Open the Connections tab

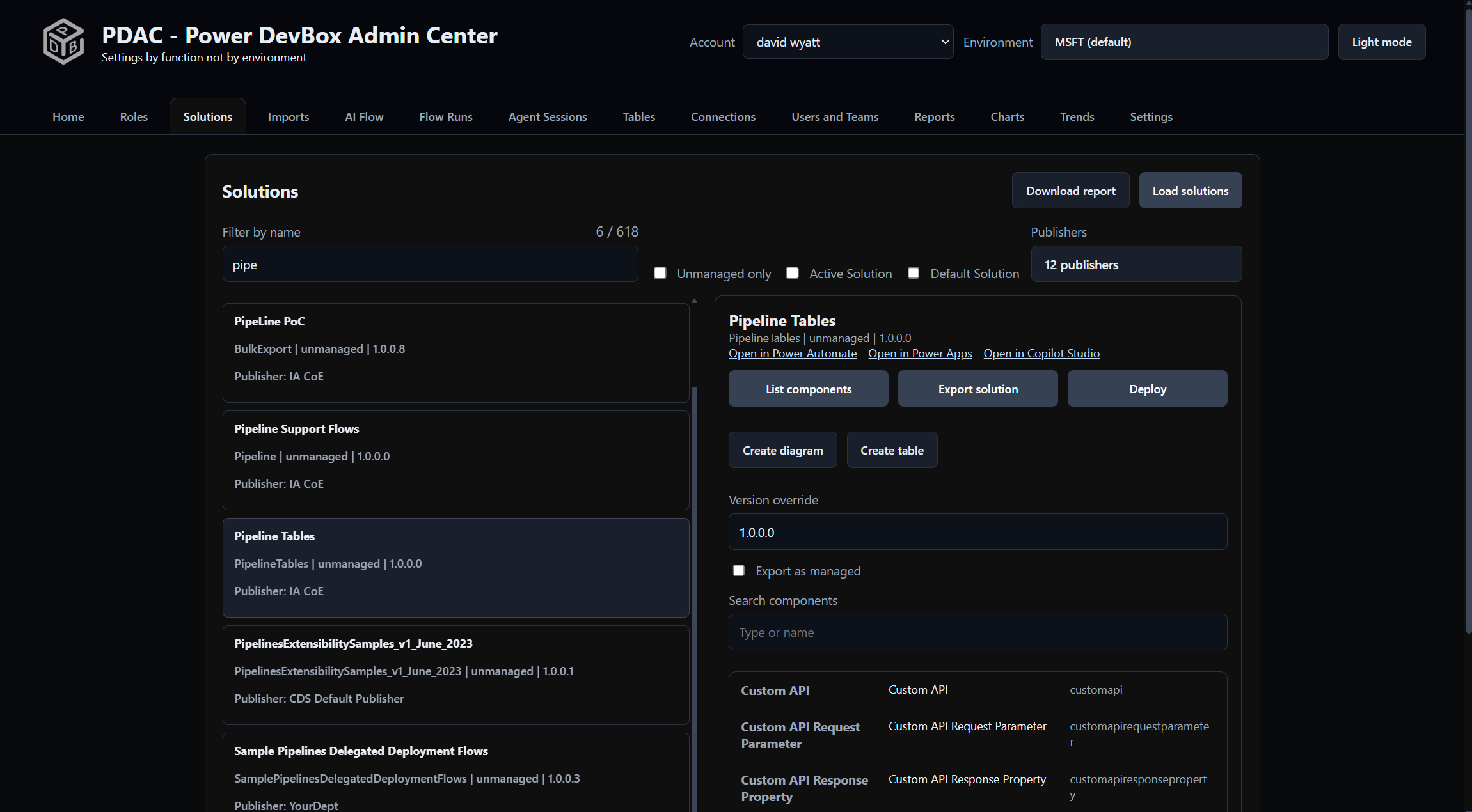pyautogui.click(x=723, y=116)
